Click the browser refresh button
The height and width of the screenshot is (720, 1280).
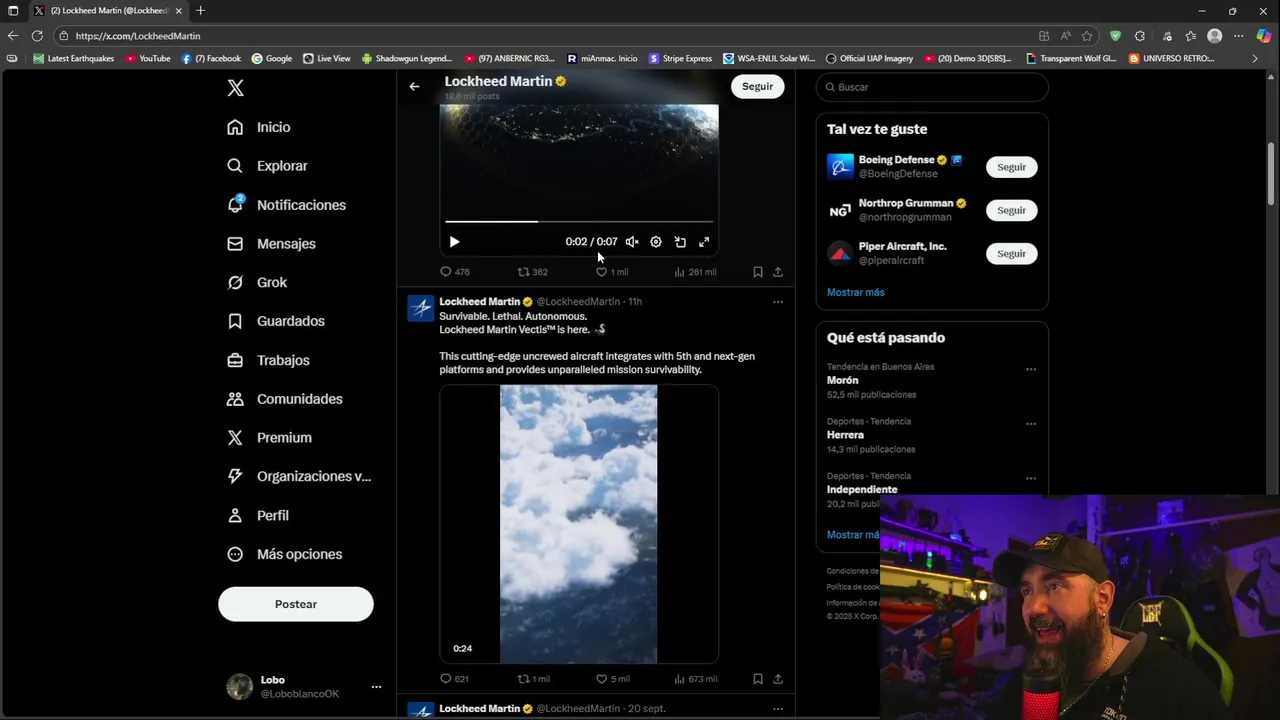[37, 36]
